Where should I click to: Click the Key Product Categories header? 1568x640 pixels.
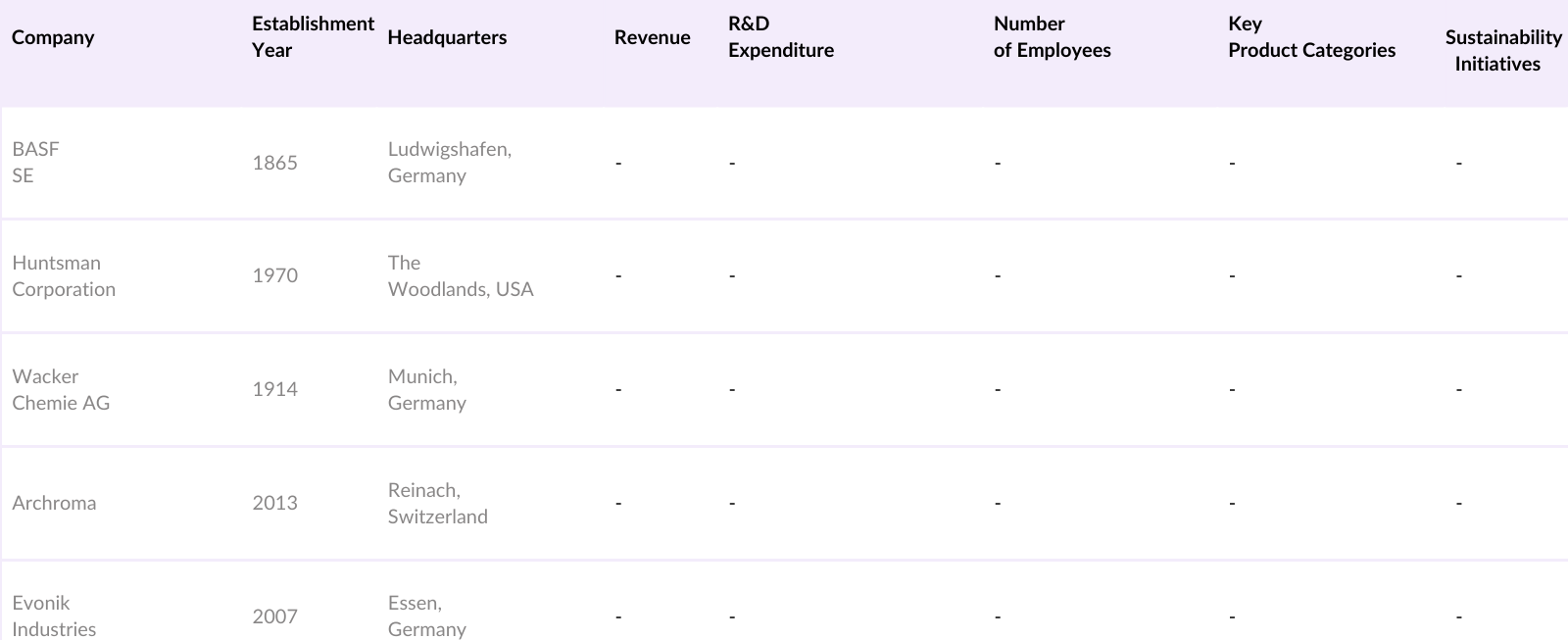point(1311,37)
